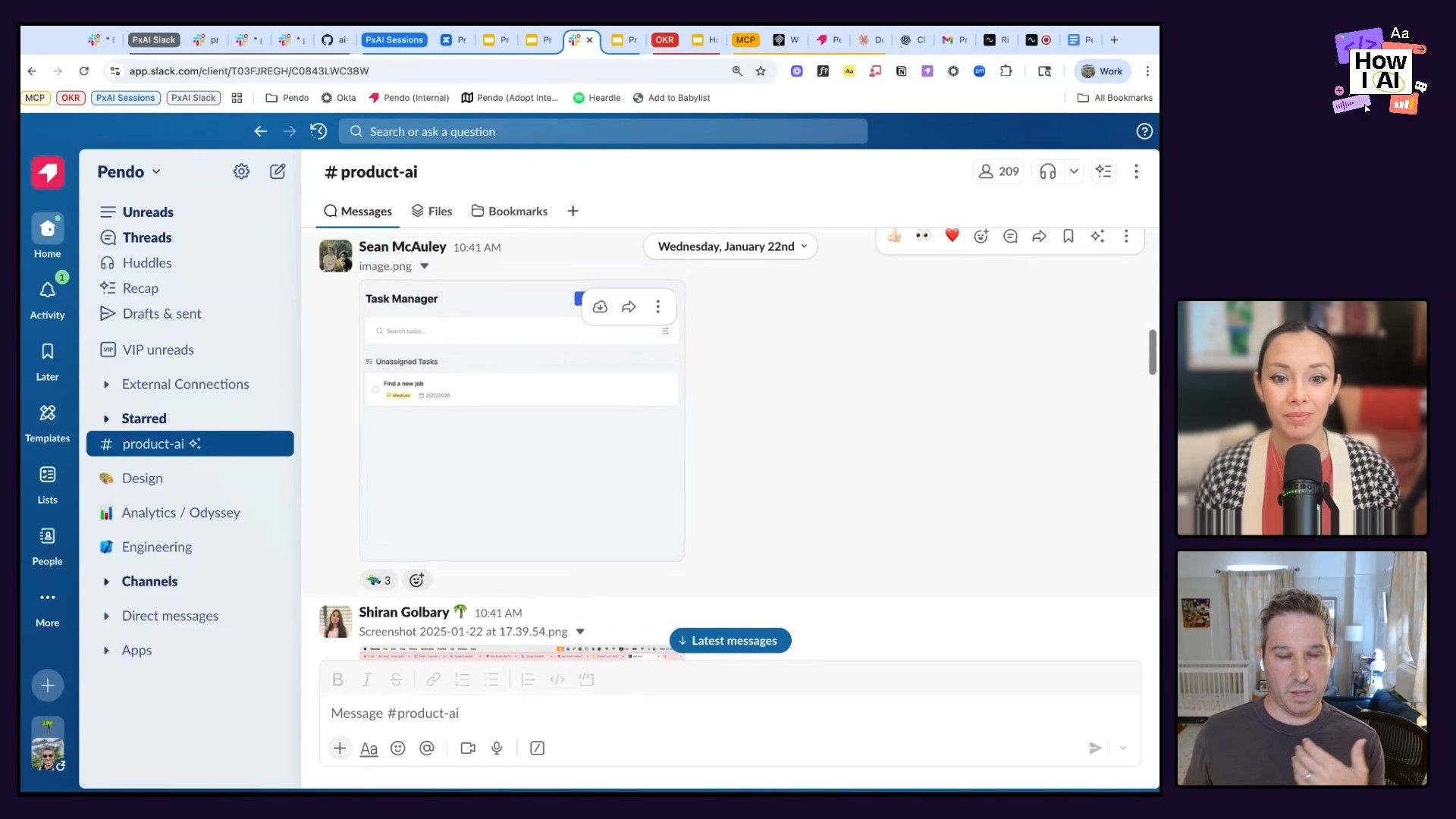Viewport: 1456px width, 819px height.
Task: Expand External Connections section
Action: (x=106, y=384)
